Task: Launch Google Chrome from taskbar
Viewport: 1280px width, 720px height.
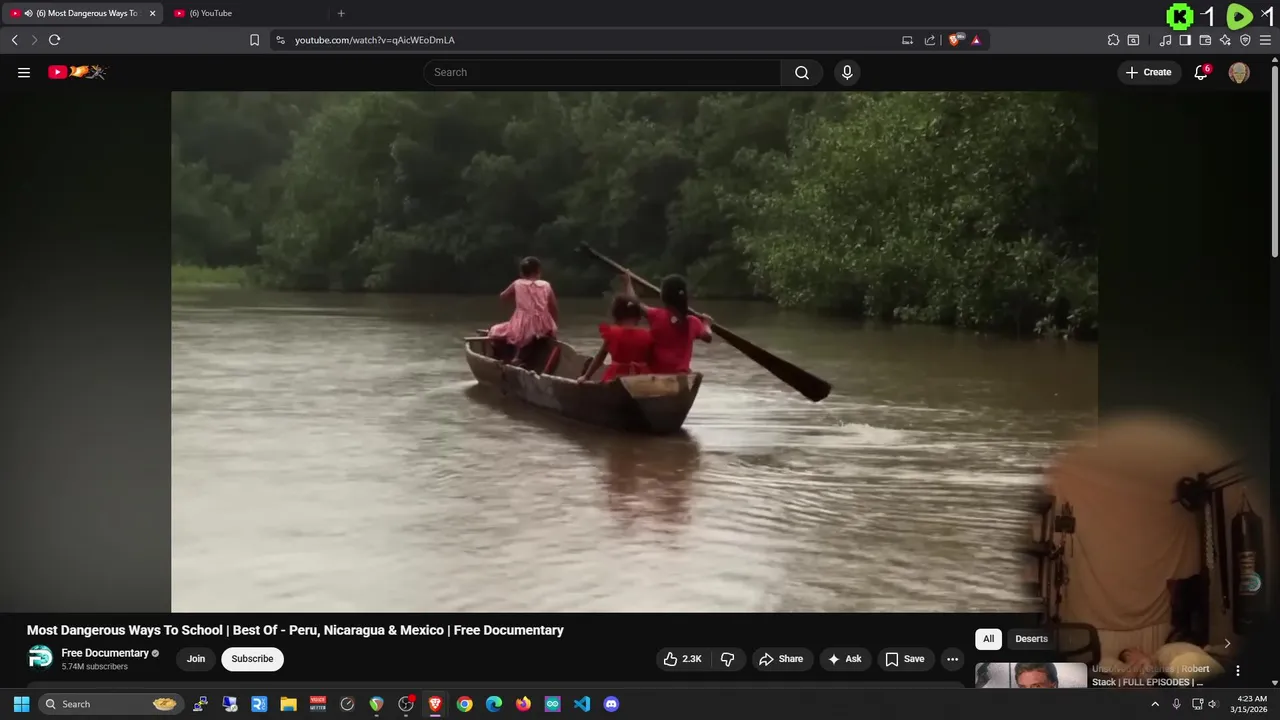Action: (464, 704)
